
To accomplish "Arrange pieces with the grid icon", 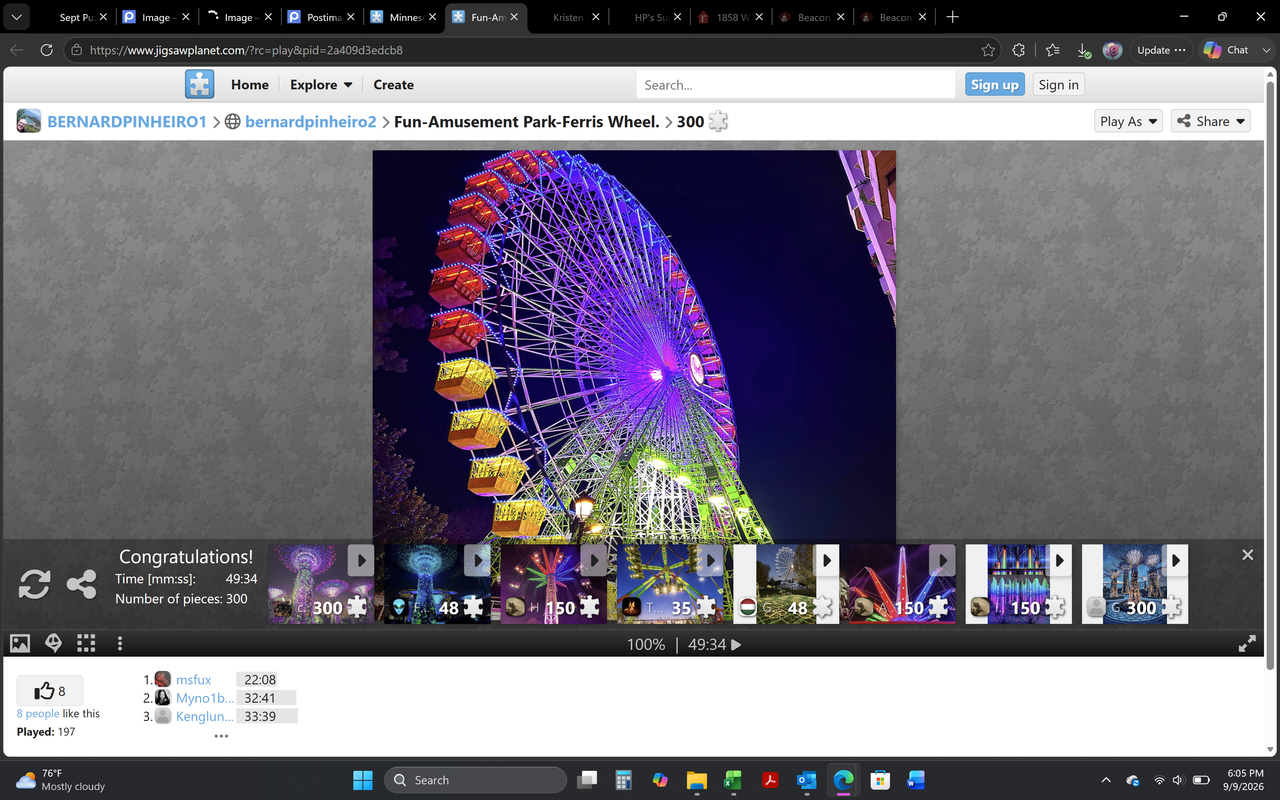I will click(87, 643).
